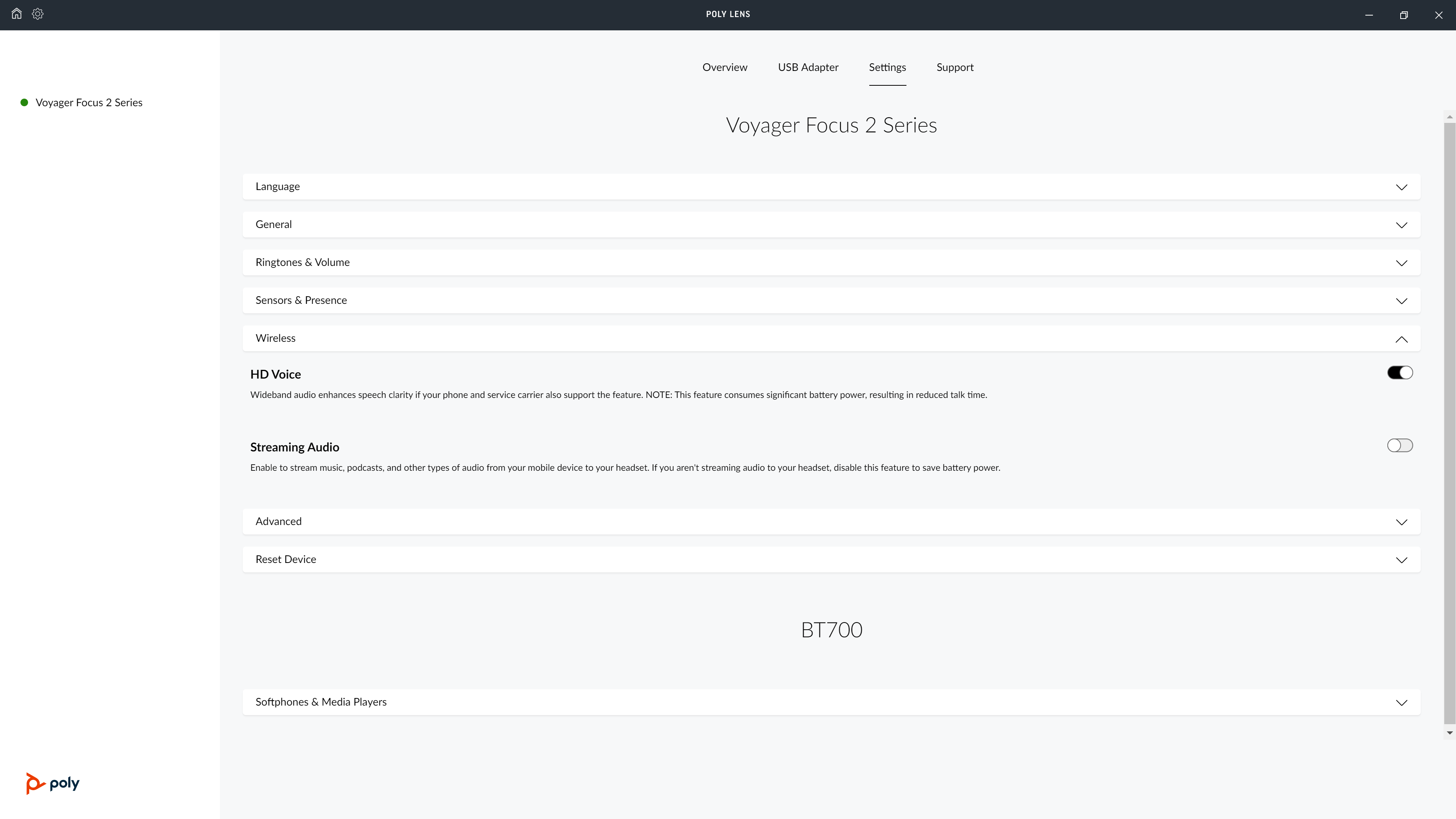This screenshot has width=1456, height=819.
Task: Click green status dot beside Voyager Focus
Action: 24,102
